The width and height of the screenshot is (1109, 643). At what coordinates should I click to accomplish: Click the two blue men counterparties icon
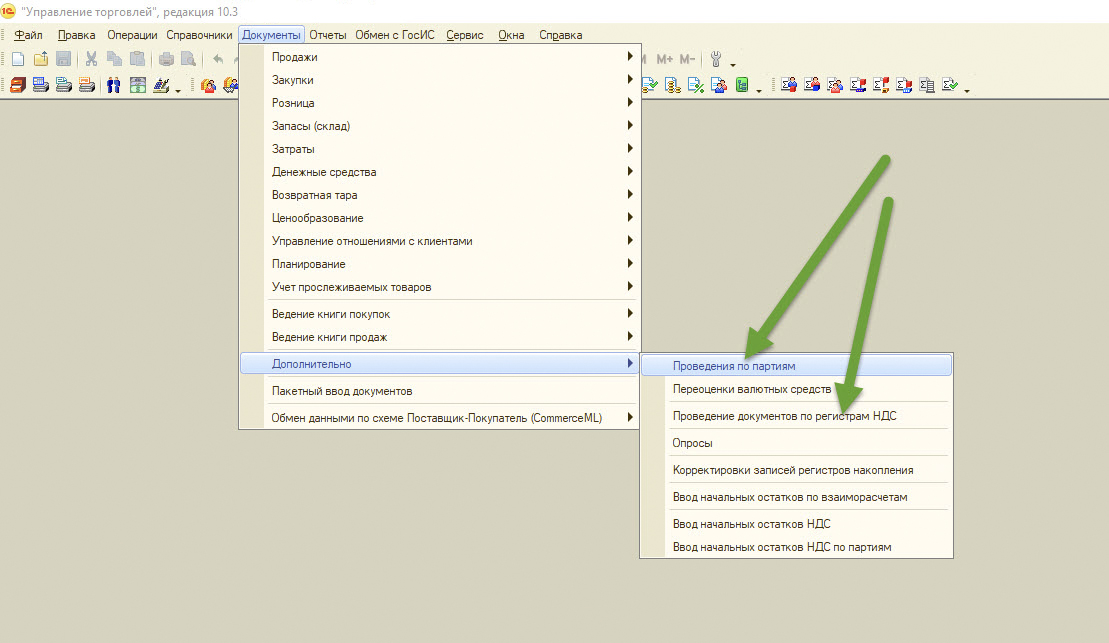pos(113,86)
